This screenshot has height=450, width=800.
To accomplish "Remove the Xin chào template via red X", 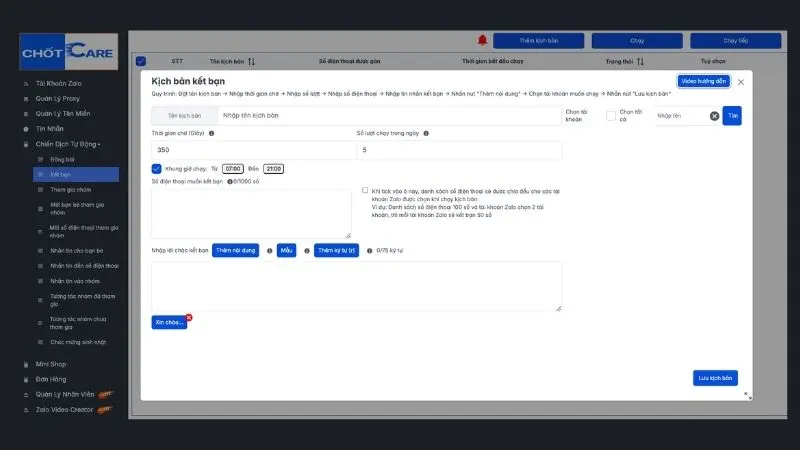I will (189, 317).
